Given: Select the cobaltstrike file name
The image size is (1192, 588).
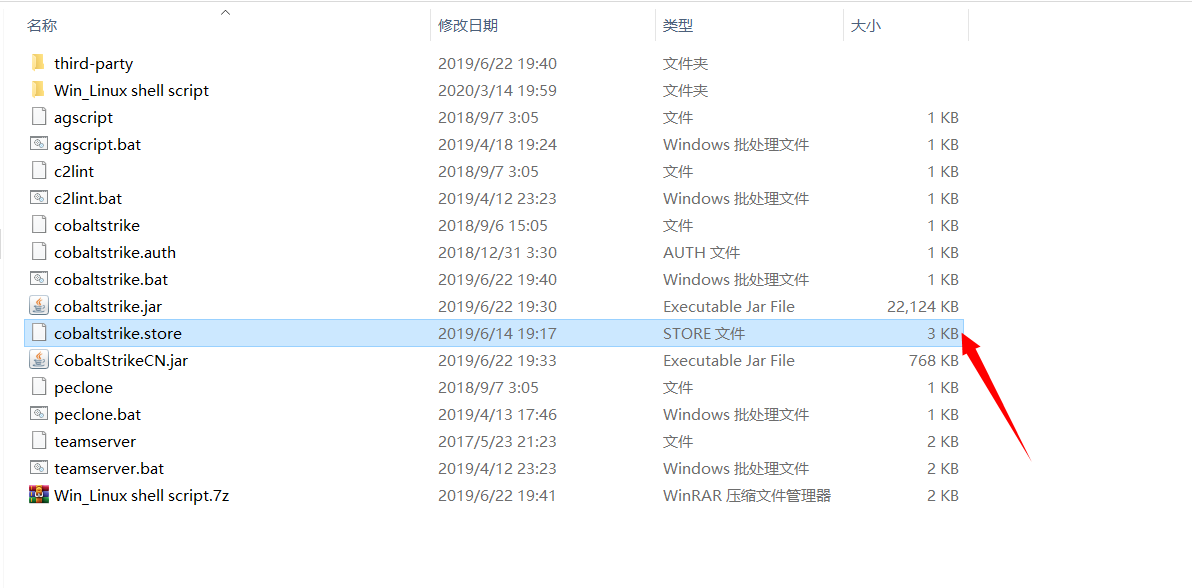Looking at the screenshot, I should point(97,226).
